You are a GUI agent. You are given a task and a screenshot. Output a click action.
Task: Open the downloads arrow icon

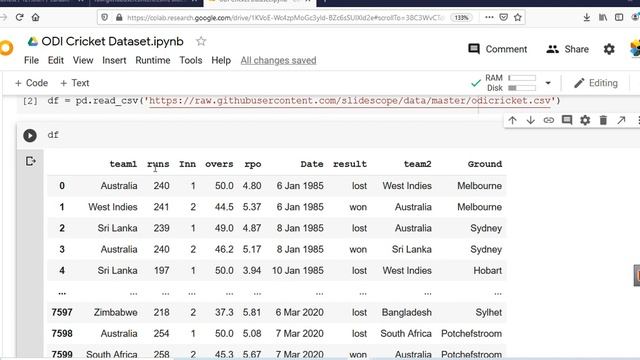[587, 17]
